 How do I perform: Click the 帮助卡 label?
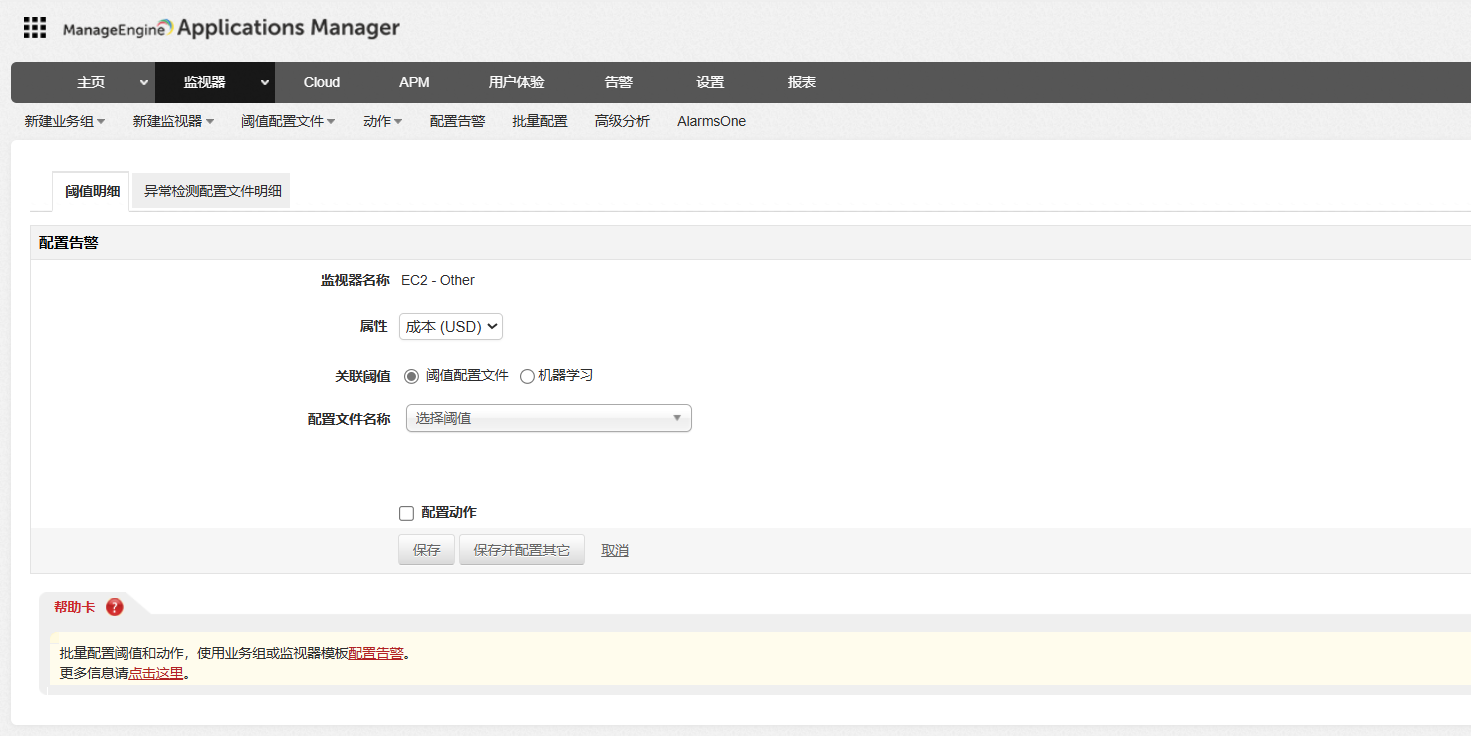(75, 607)
